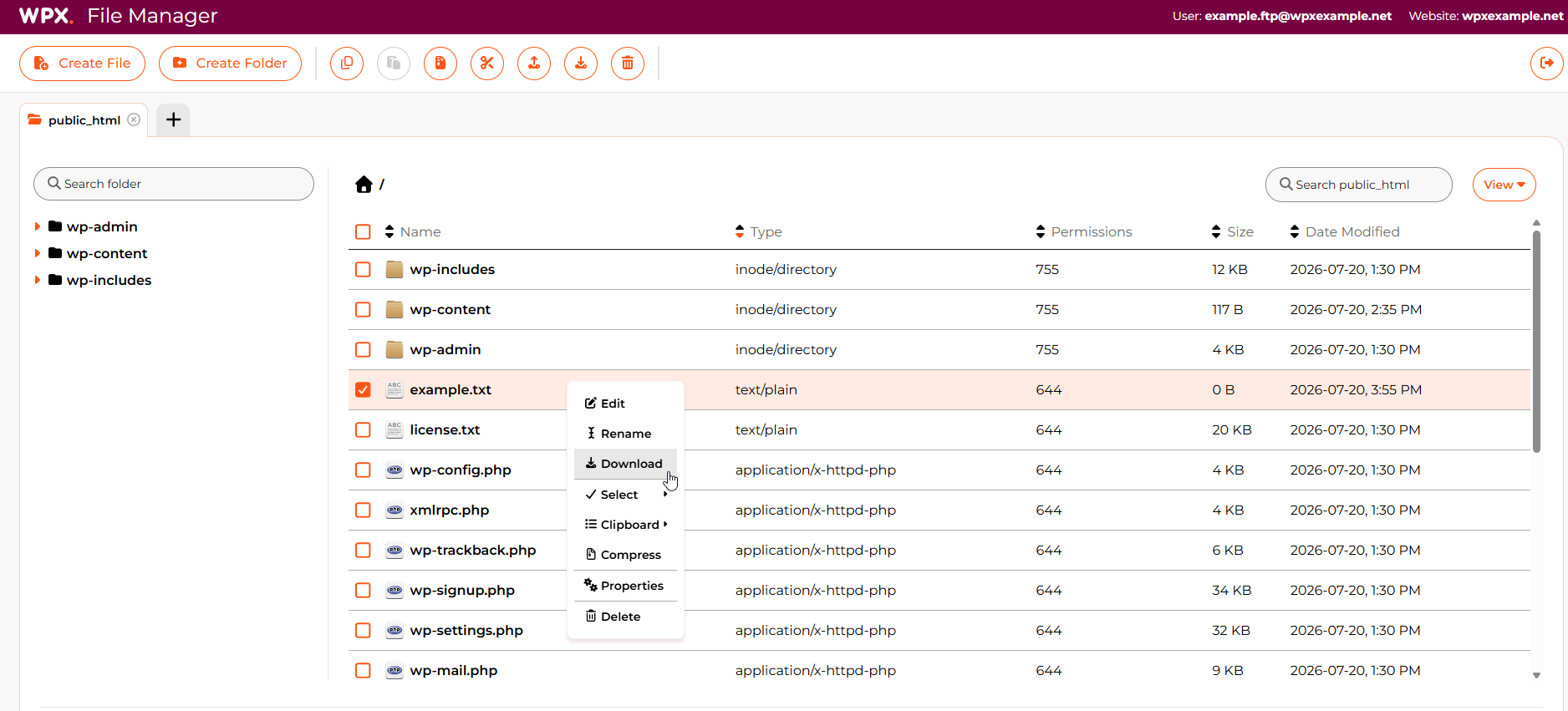
Task: Check the wp-config.php row checkbox
Action: pos(363,470)
